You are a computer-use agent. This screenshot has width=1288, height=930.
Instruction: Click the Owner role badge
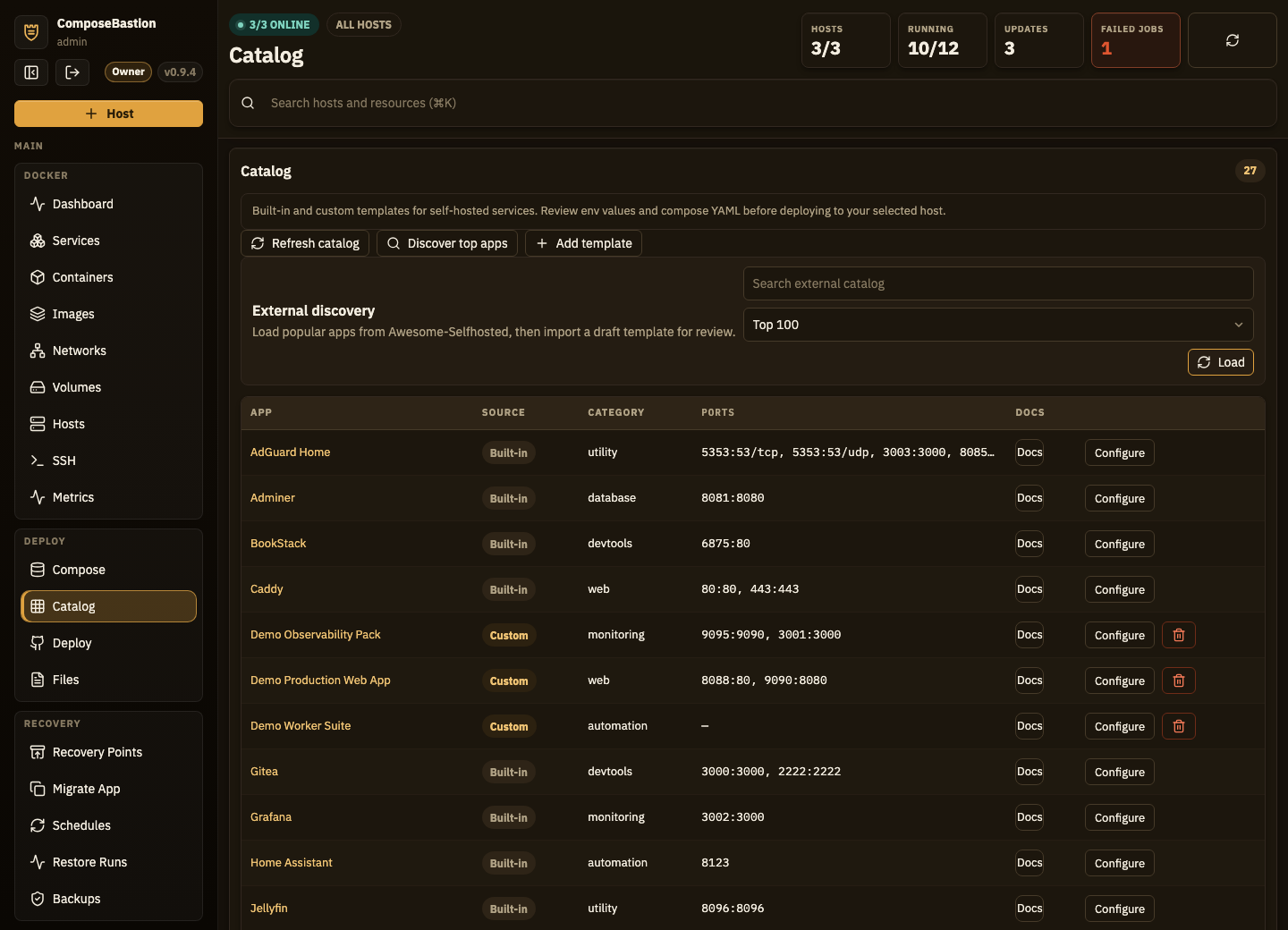[x=128, y=72]
